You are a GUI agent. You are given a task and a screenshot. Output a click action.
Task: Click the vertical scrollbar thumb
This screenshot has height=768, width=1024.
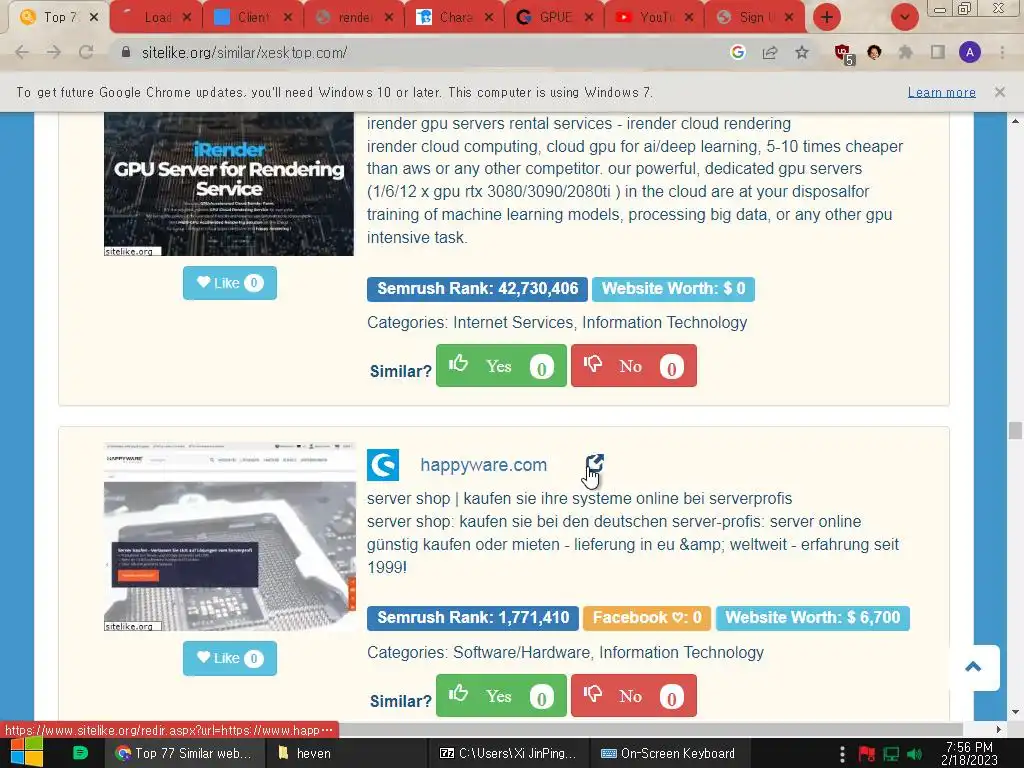[1015, 430]
